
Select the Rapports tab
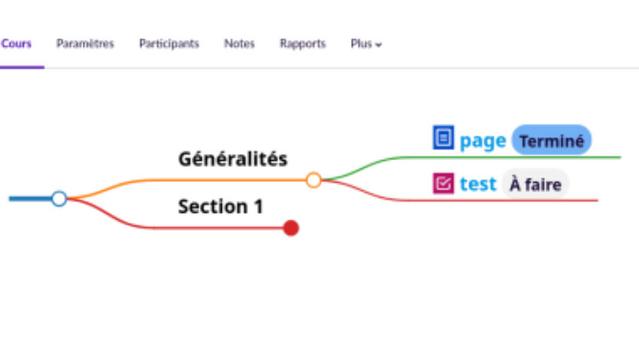[303, 44]
